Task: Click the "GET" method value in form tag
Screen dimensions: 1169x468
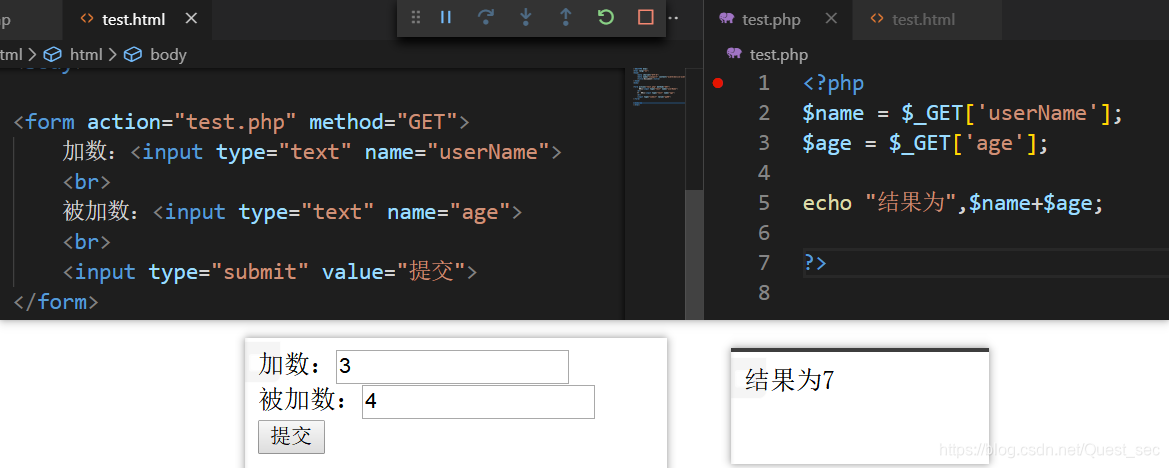Action: click(426, 121)
